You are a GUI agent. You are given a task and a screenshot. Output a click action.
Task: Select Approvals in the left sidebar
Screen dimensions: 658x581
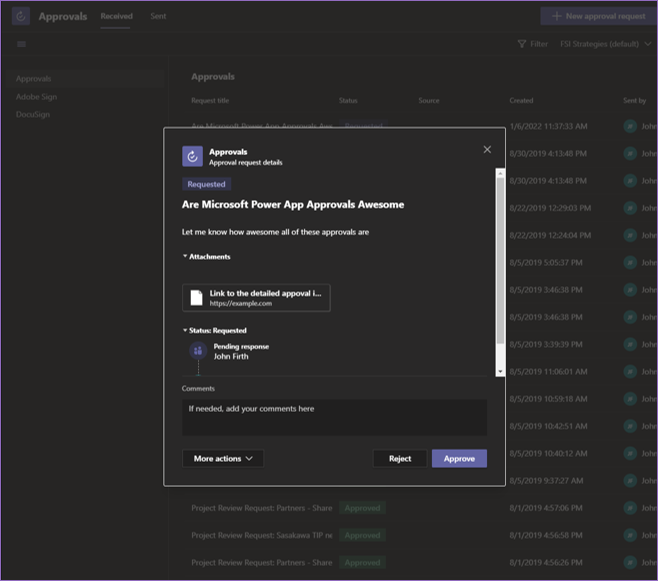click(x=84, y=79)
